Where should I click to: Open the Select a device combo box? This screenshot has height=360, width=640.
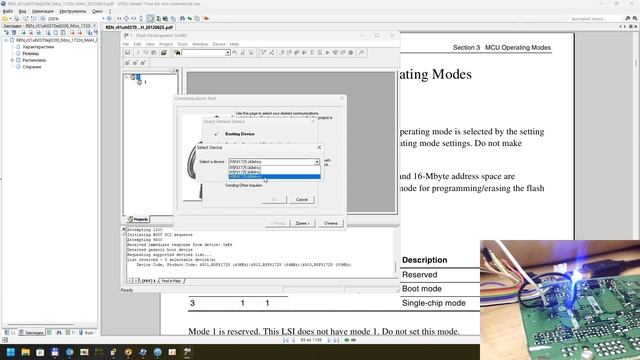coord(274,162)
